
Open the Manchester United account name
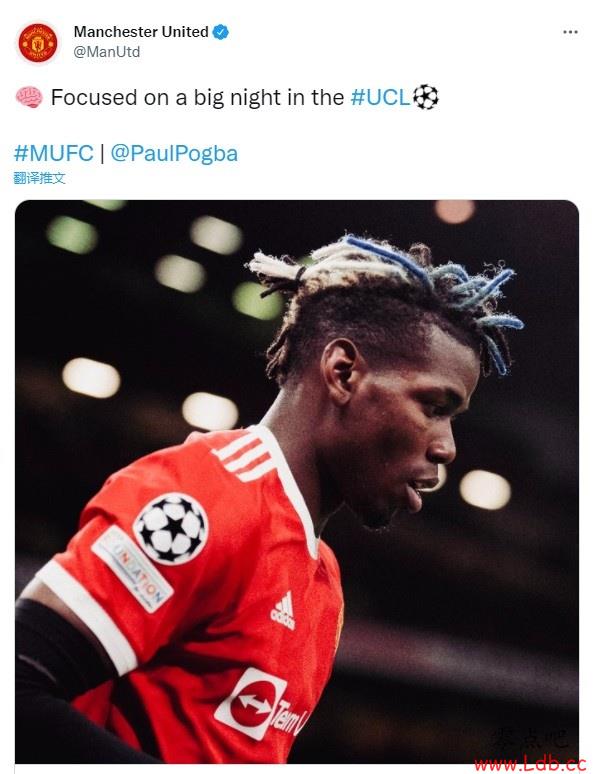pos(141,32)
